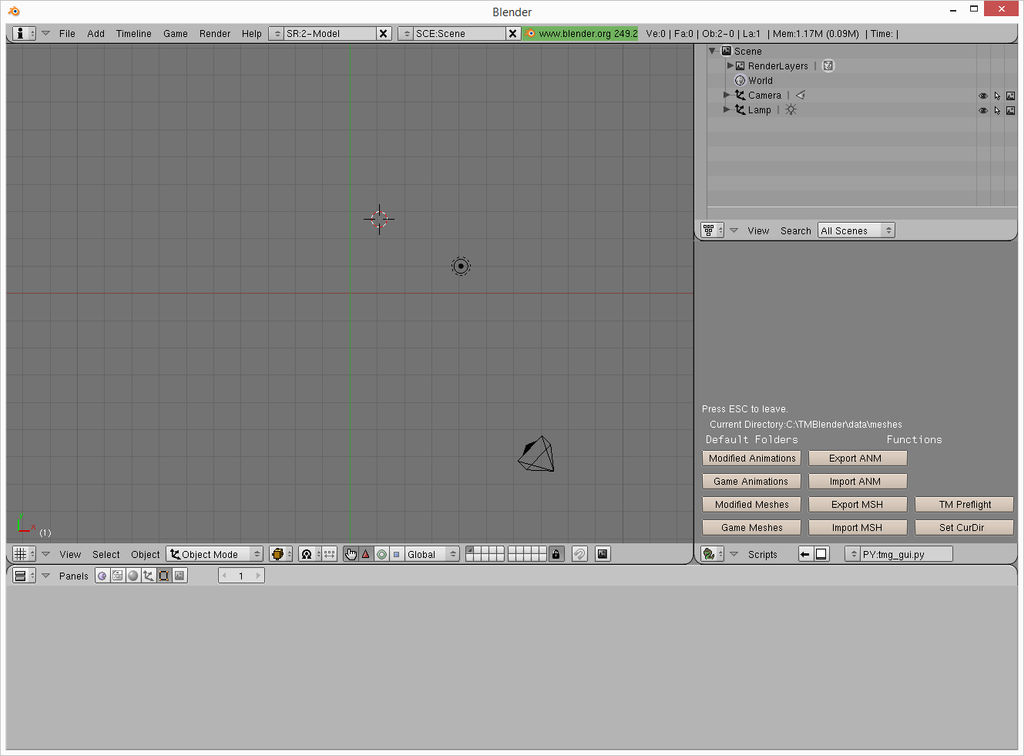Viewport: 1024px width, 756px height.
Task: Click the outliner window type icon
Action: point(712,230)
